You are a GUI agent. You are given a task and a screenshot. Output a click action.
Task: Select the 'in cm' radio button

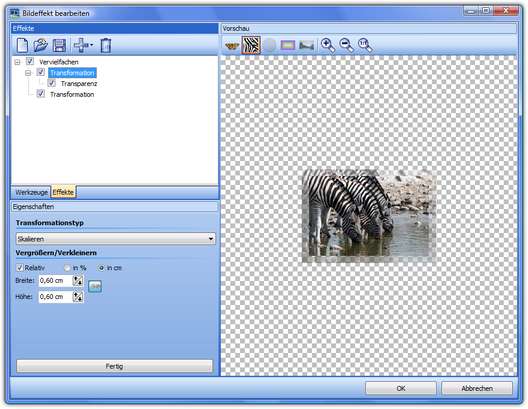coord(101,268)
